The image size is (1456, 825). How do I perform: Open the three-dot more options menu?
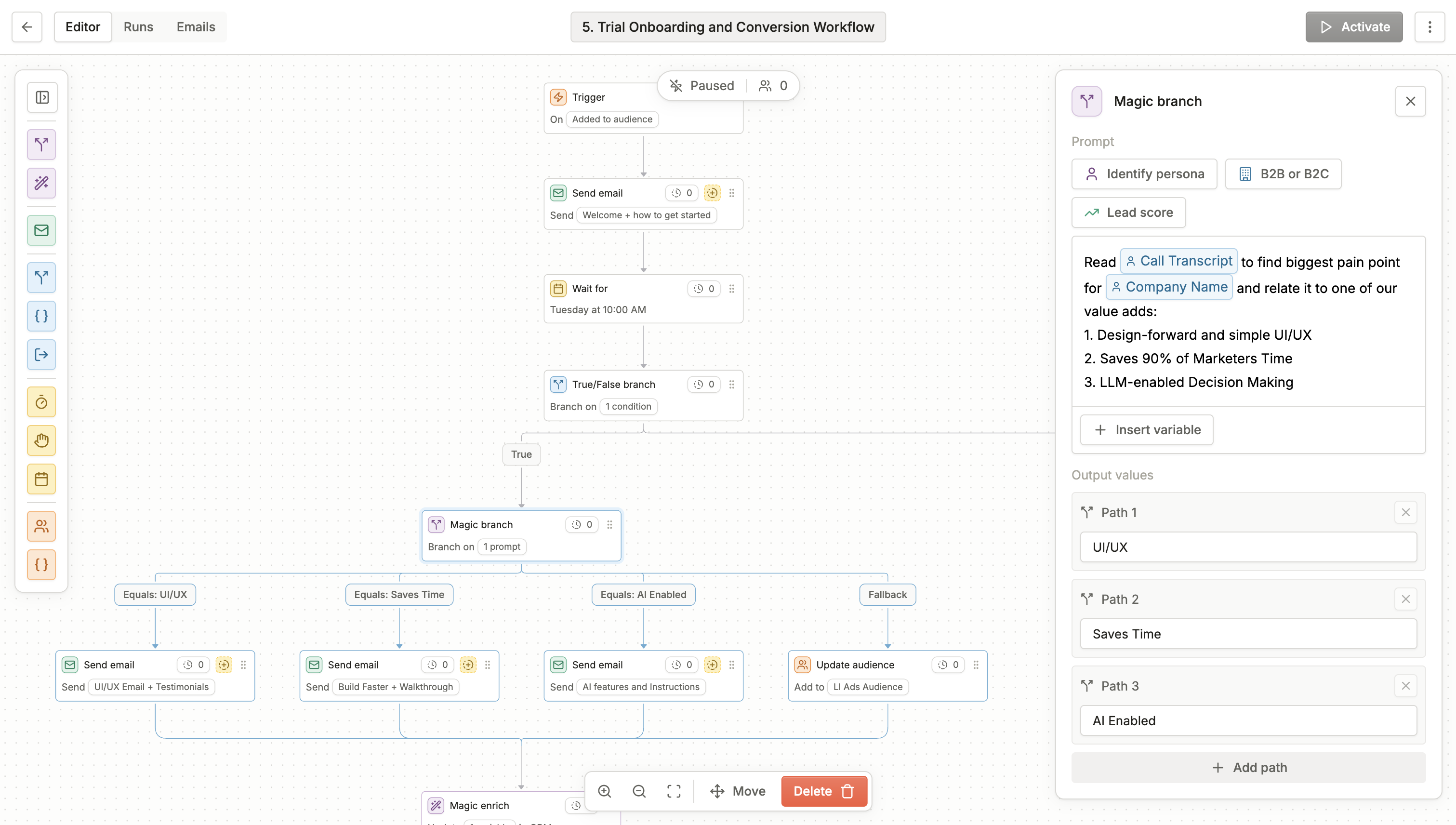[1430, 27]
